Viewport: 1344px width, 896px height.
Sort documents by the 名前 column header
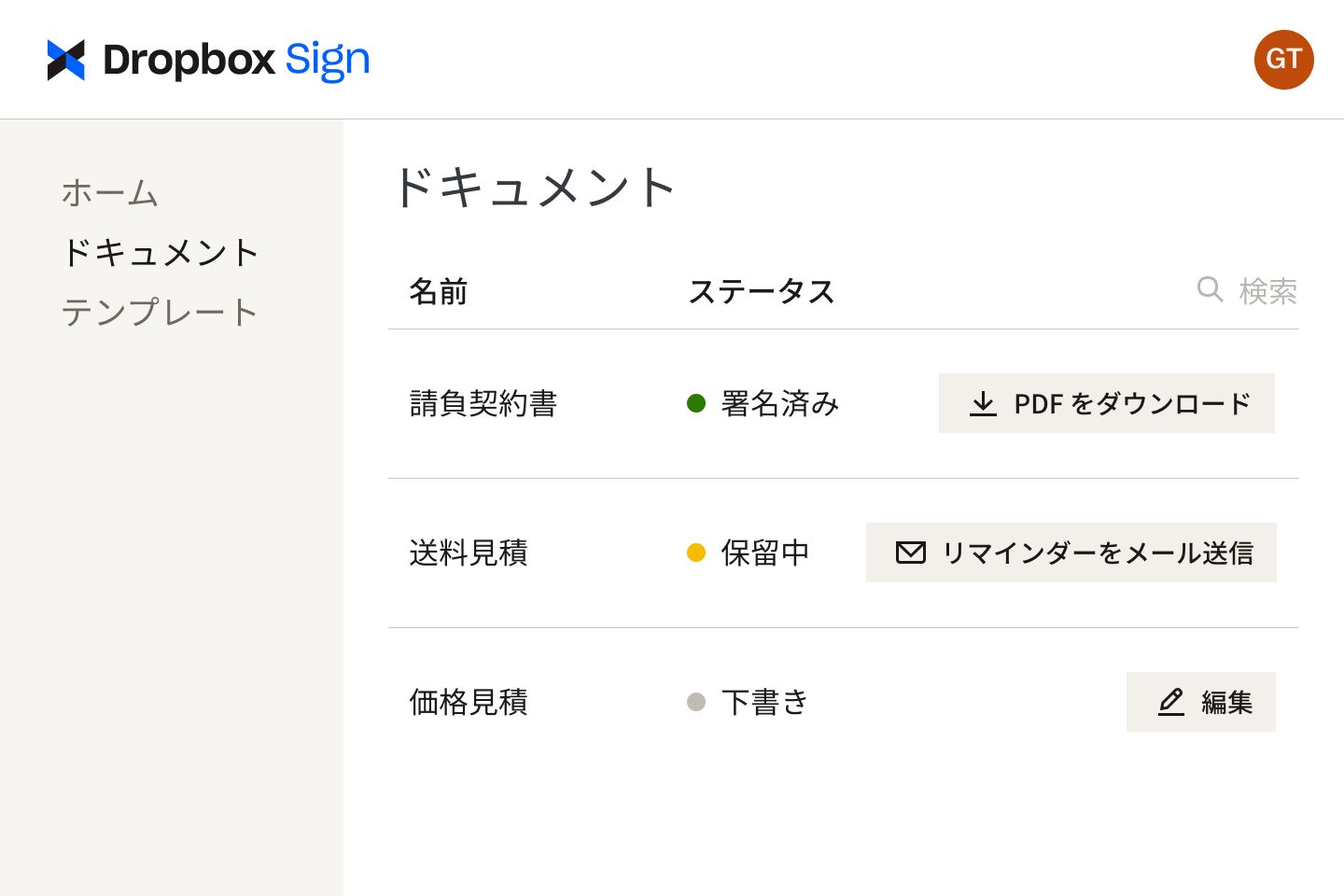[438, 291]
